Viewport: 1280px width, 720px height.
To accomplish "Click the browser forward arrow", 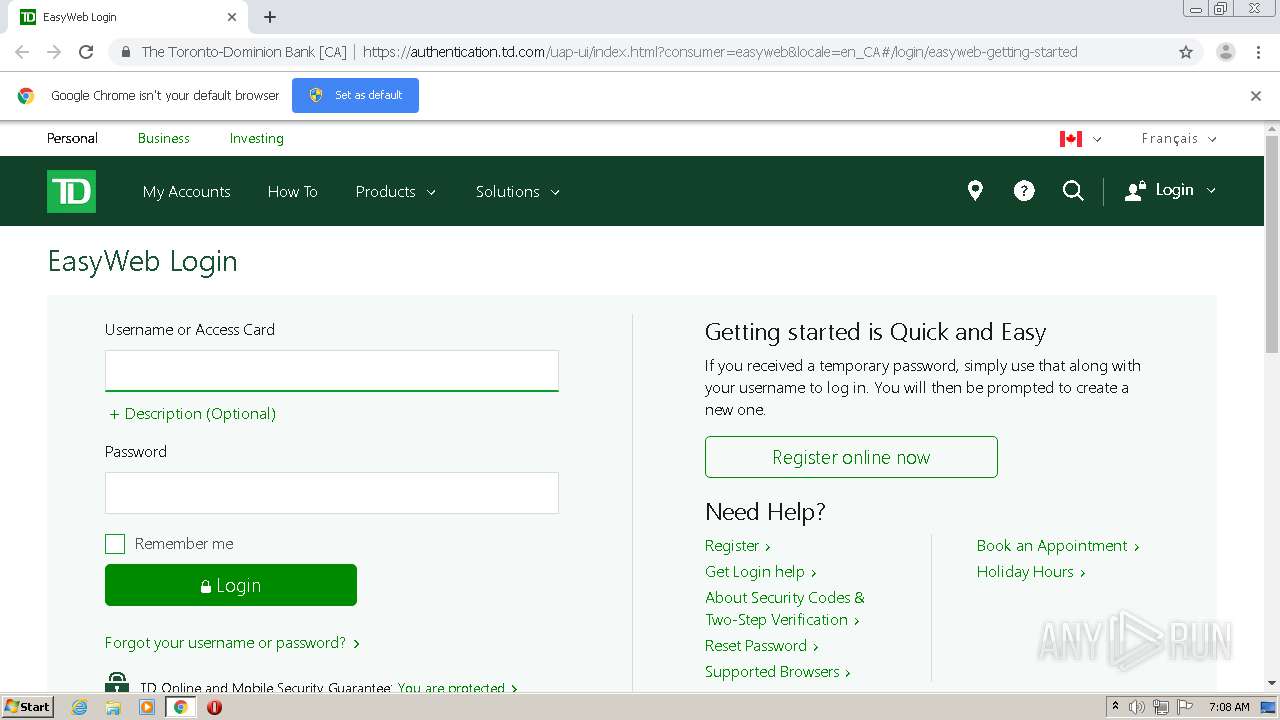I will pos(54,52).
